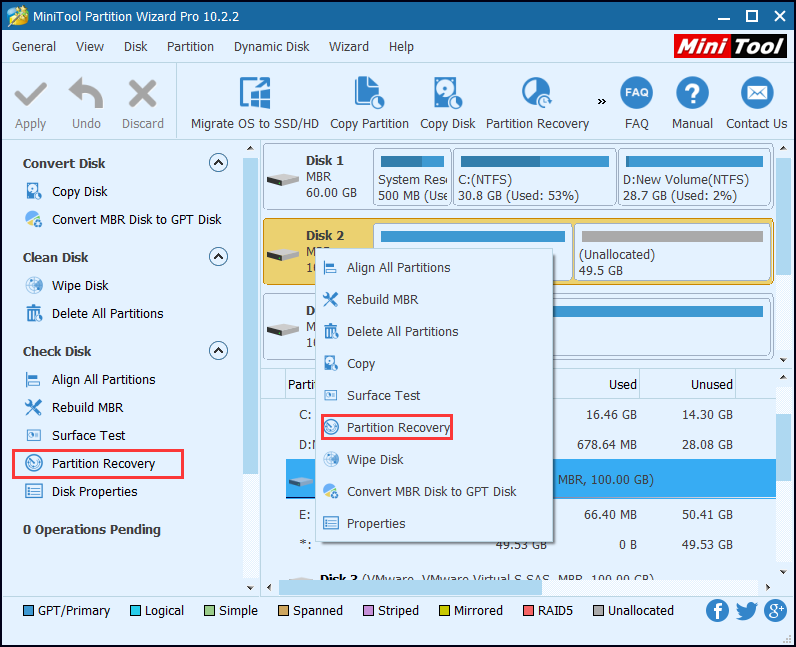Choose Copy from the context menu

pos(434,364)
